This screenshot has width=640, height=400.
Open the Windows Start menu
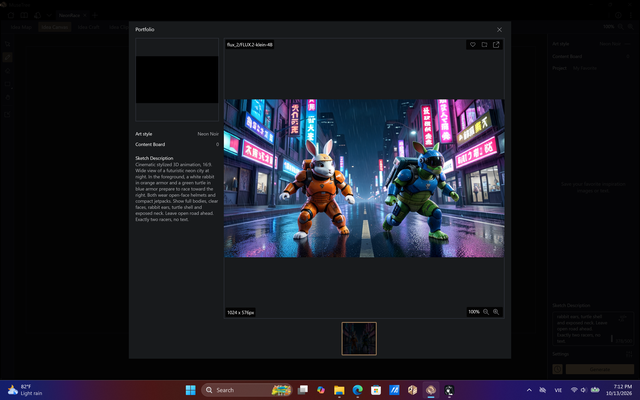pyautogui.click(x=191, y=390)
